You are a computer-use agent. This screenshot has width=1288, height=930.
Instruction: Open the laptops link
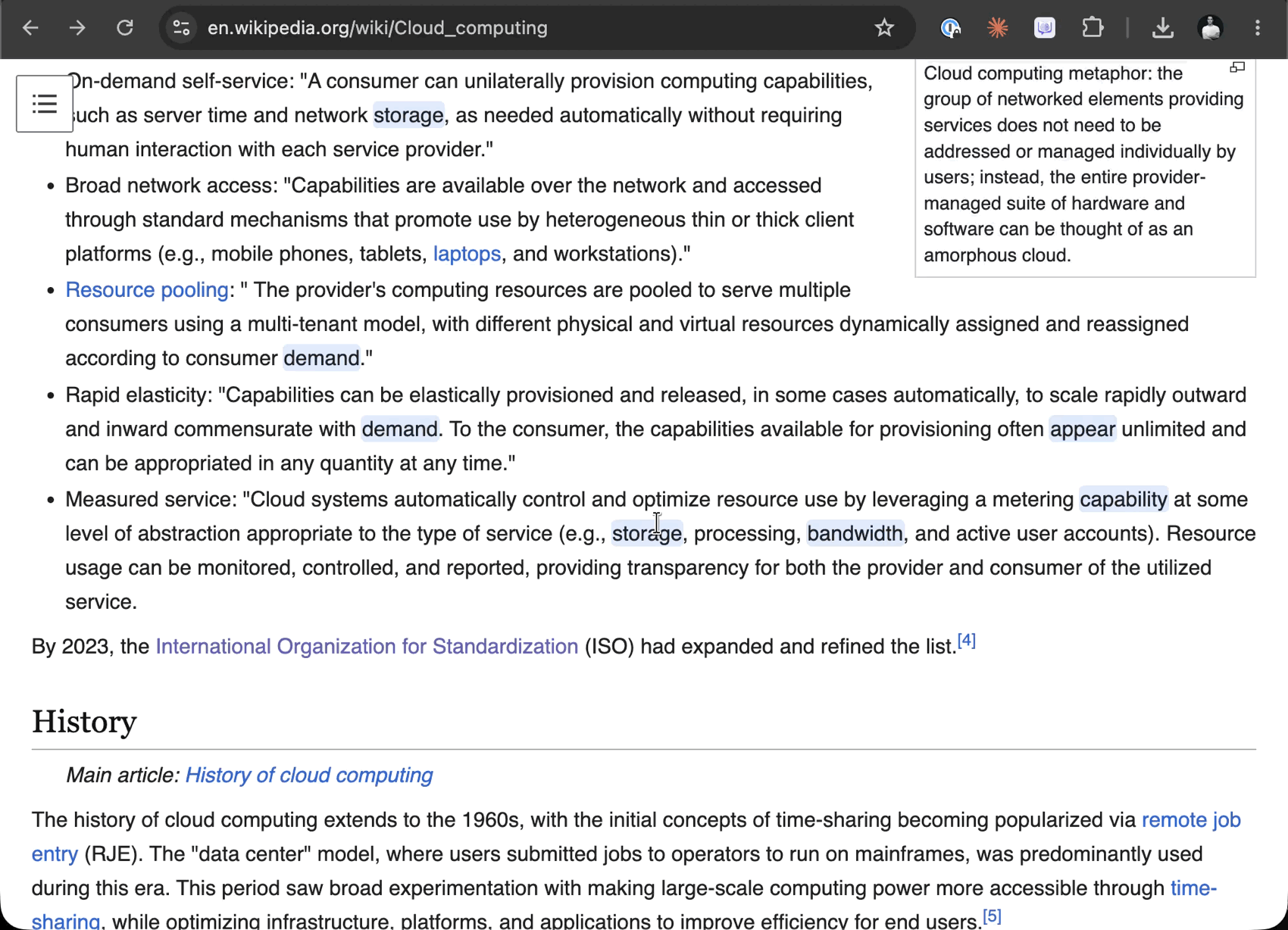[467, 254]
